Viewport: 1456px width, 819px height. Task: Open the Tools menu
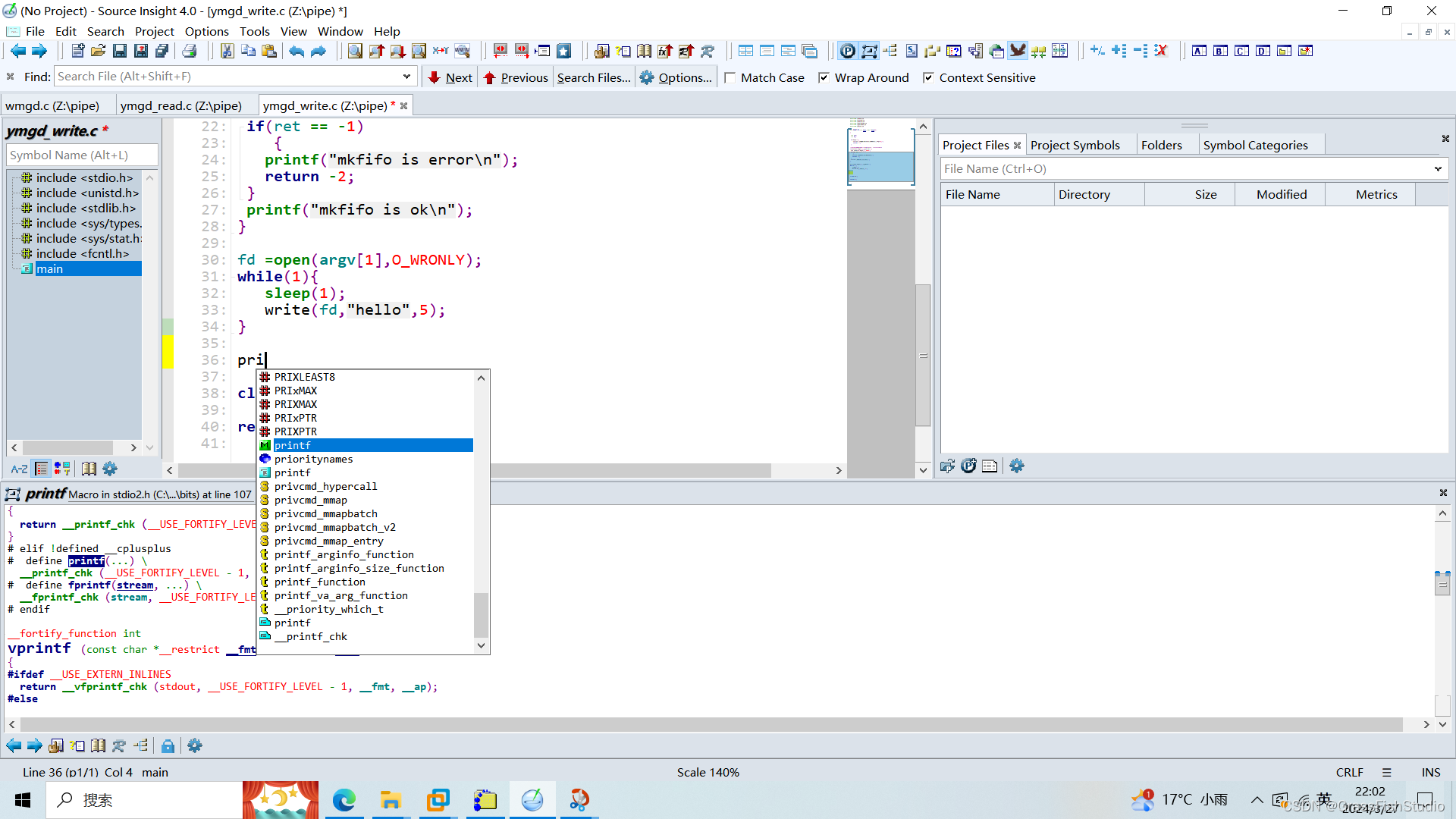coord(255,31)
